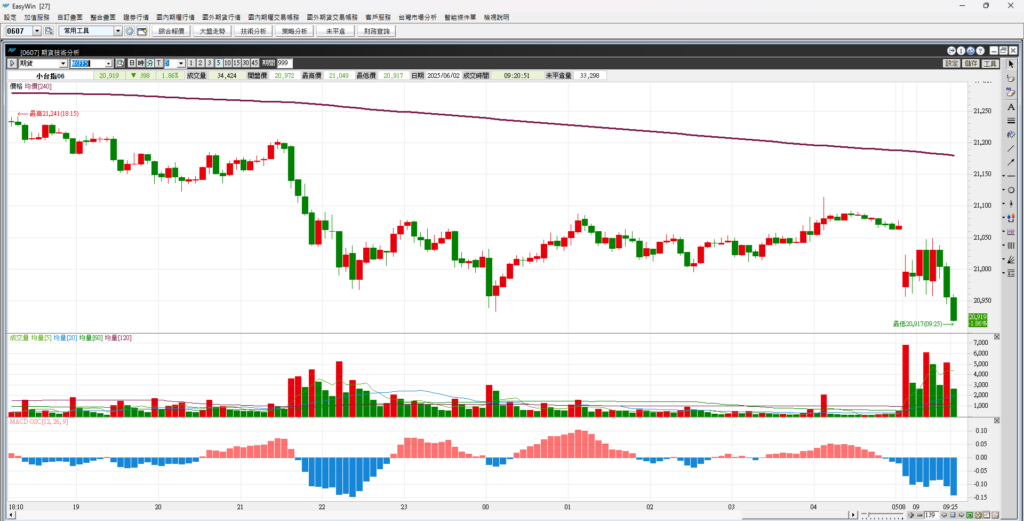This screenshot has height=521, width=1024.
Task: Select the 30 minute interval button
Action: (x=246, y=63)
